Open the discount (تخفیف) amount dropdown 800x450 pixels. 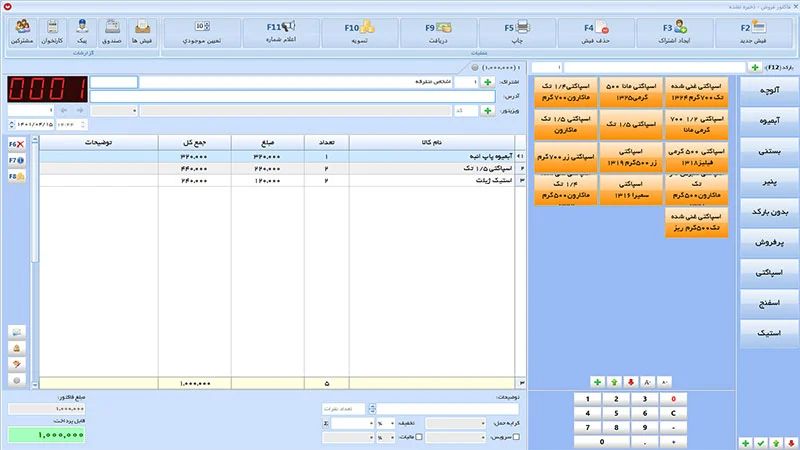pyautogui.click(x=352, y=423)
